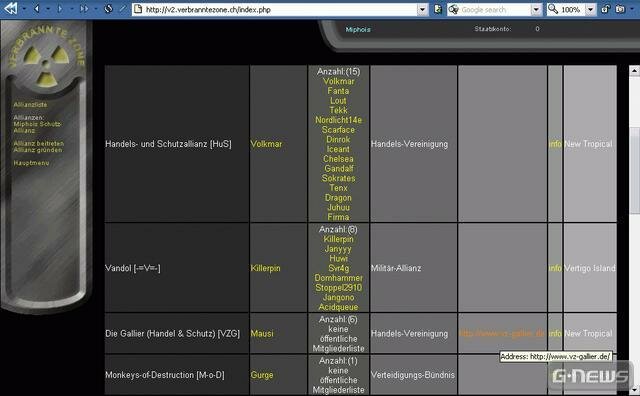This screenshot has height=396, width=640.
Task: Click the Google search engine icon
Action: 453,9
